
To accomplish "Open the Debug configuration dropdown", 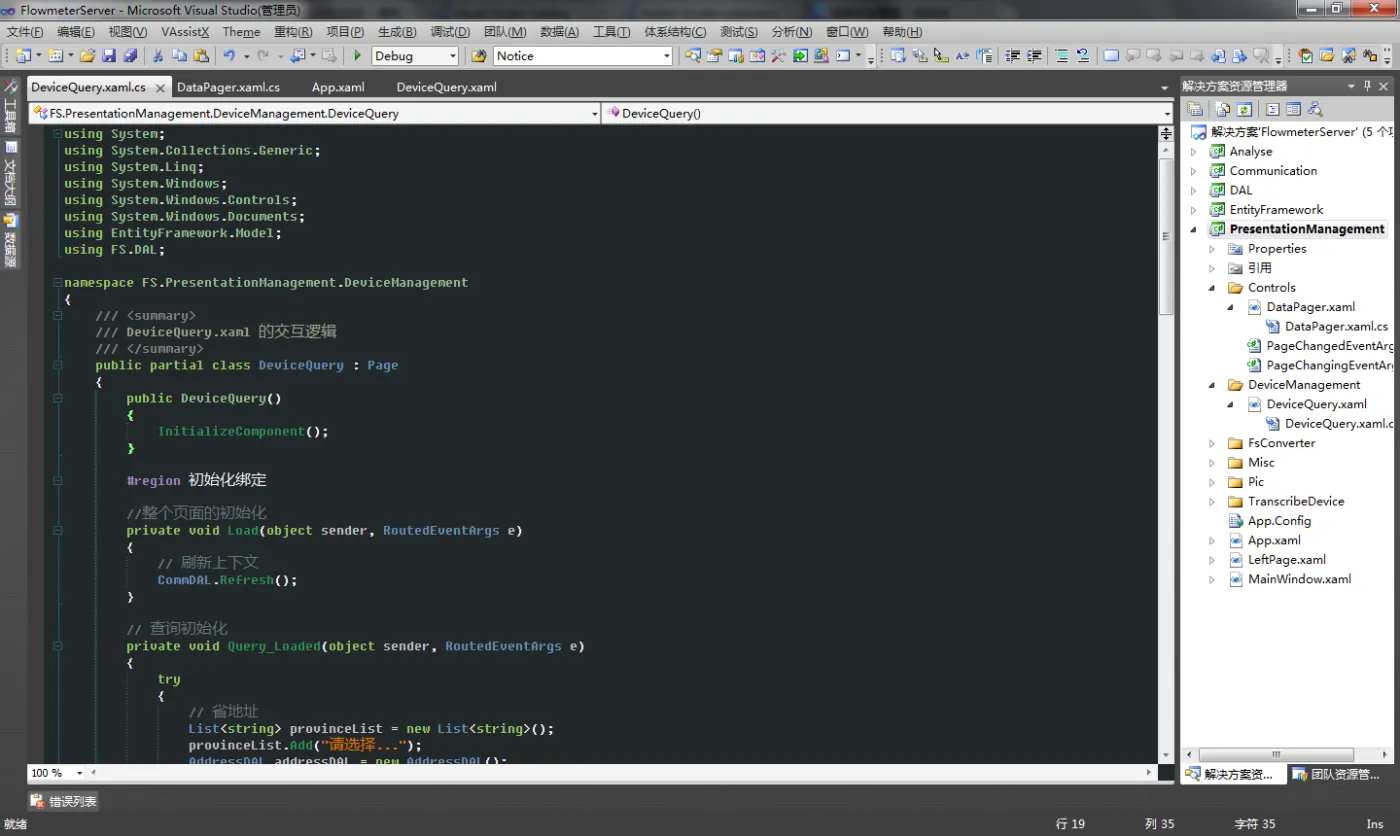I will (452, 56).
